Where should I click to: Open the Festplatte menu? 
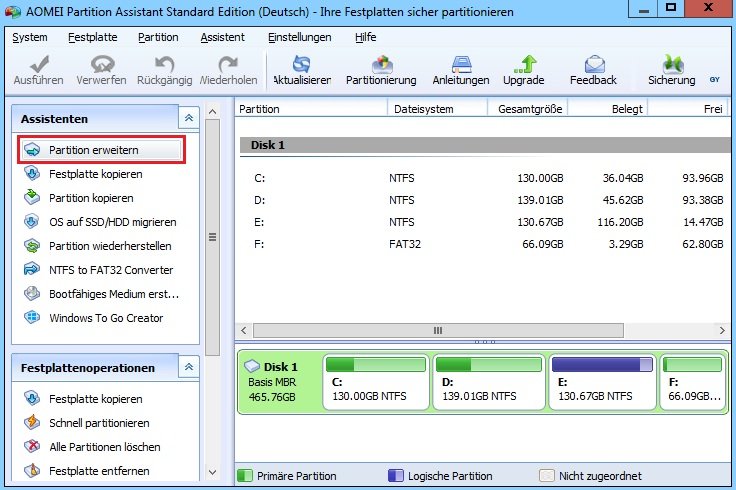click(92, 37)
